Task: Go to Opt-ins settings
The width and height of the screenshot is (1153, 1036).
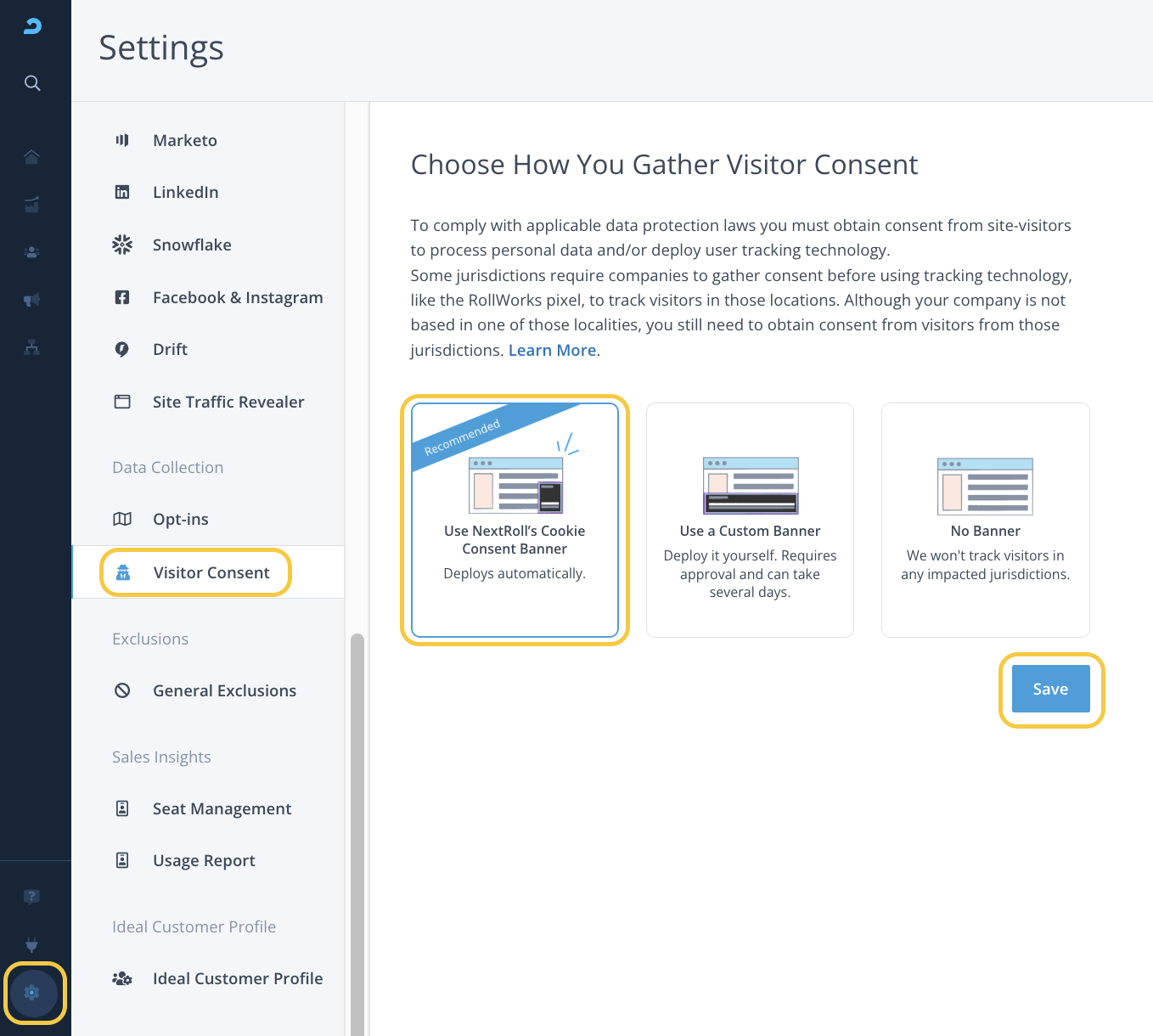Action: pos(180,520)
